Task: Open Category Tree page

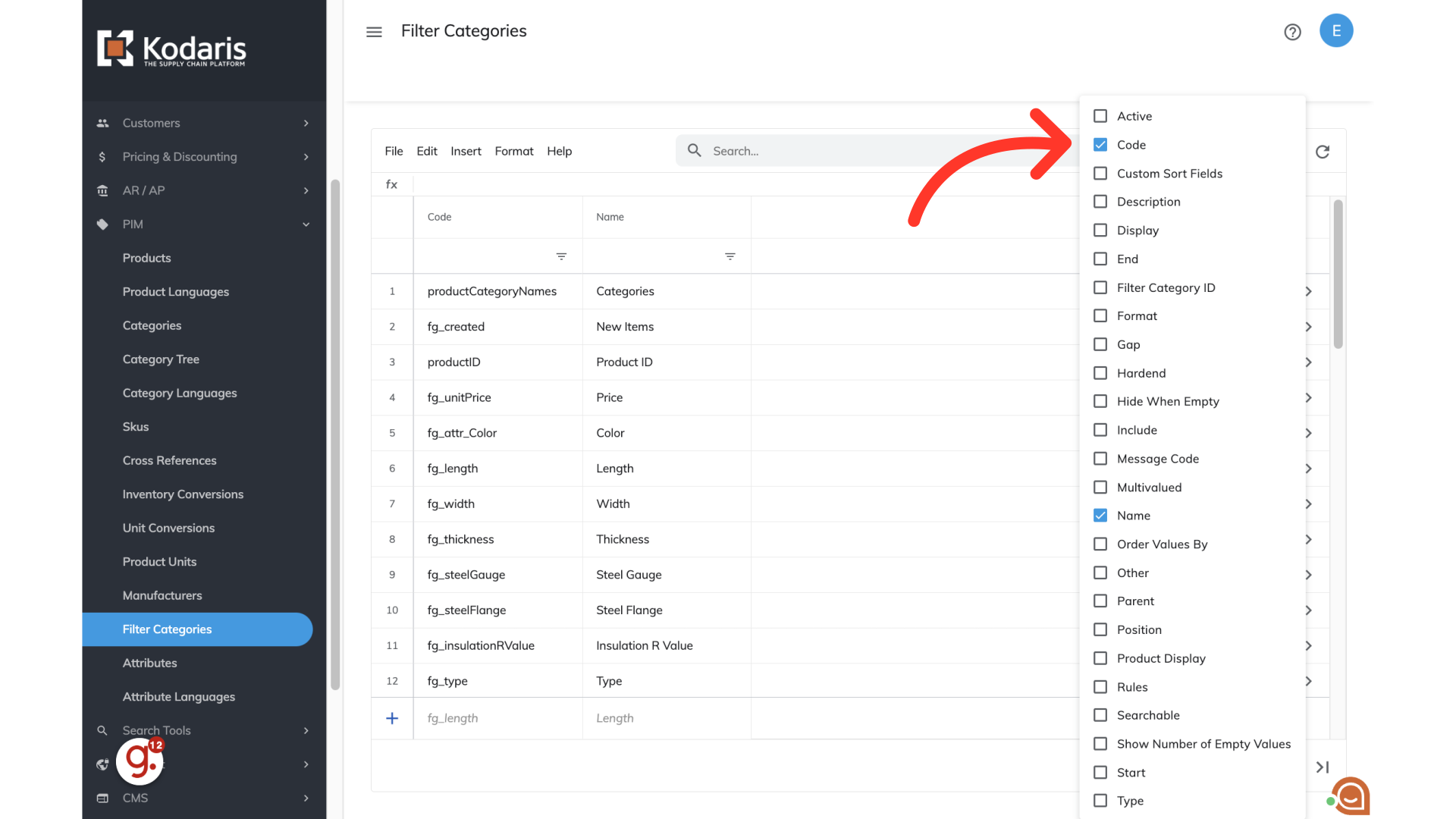Action: point(161,359)
